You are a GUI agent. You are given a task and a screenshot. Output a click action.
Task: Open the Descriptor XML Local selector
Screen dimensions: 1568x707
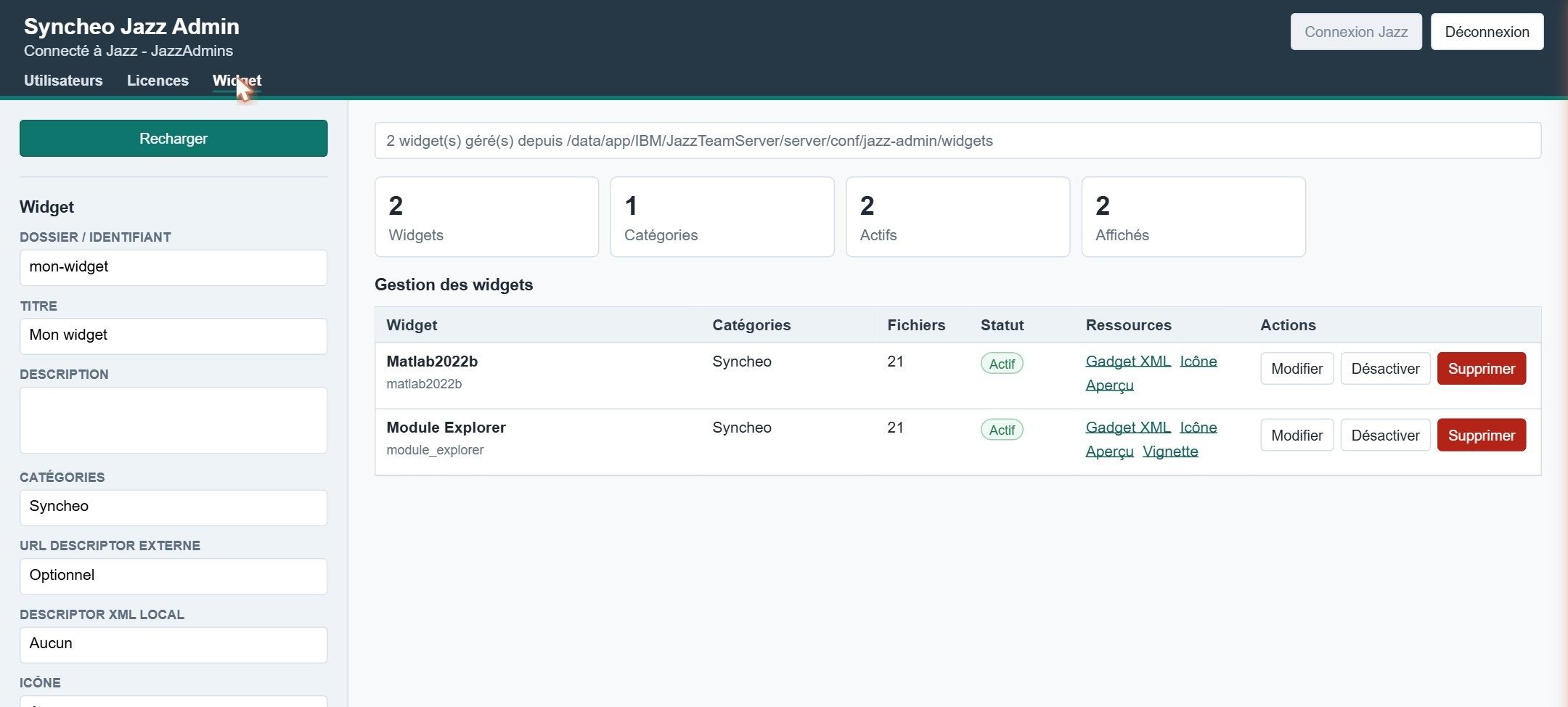click(x=173, y=645)
